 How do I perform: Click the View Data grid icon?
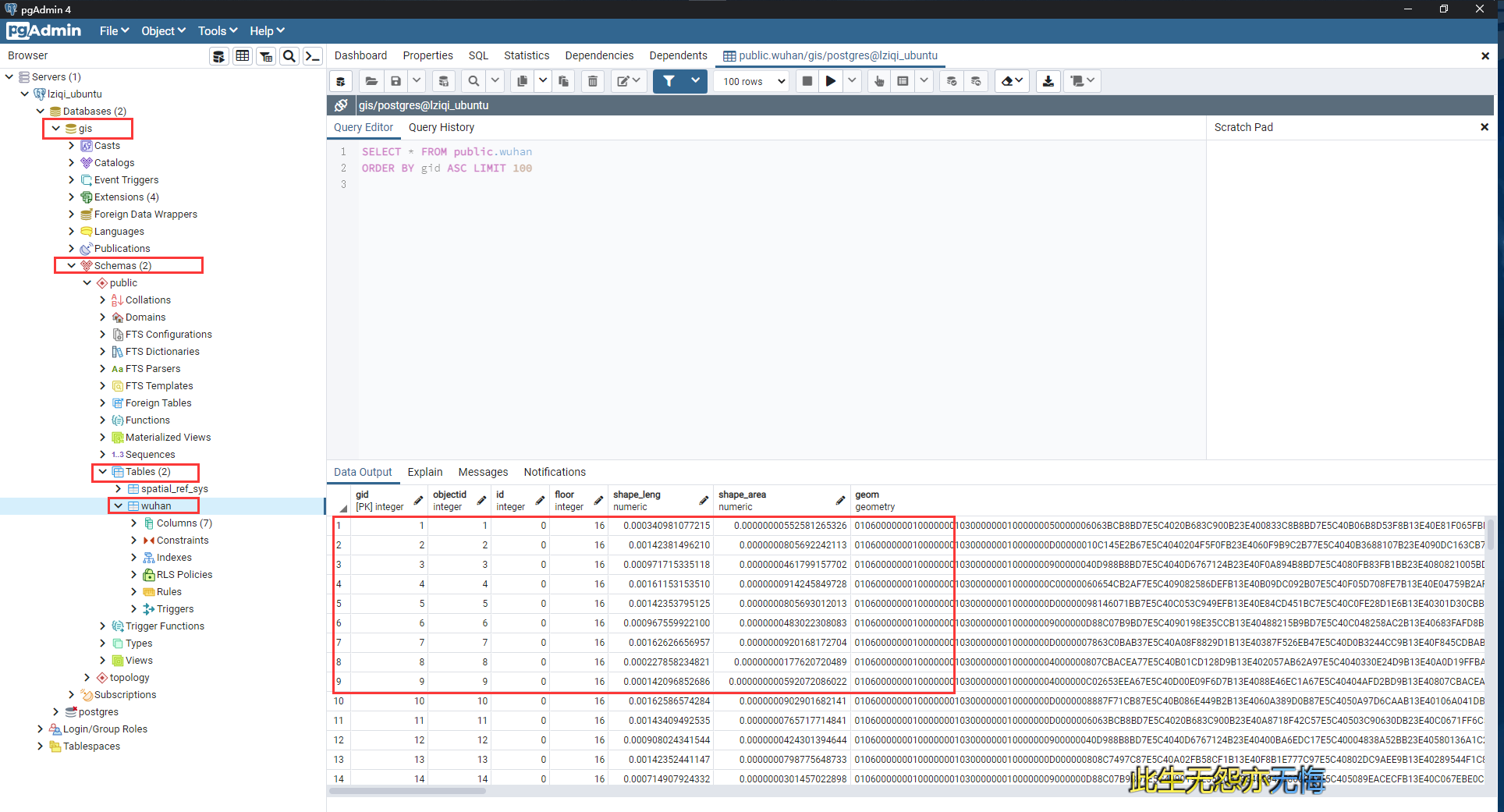pyautogui.click(x=243, y=56)
